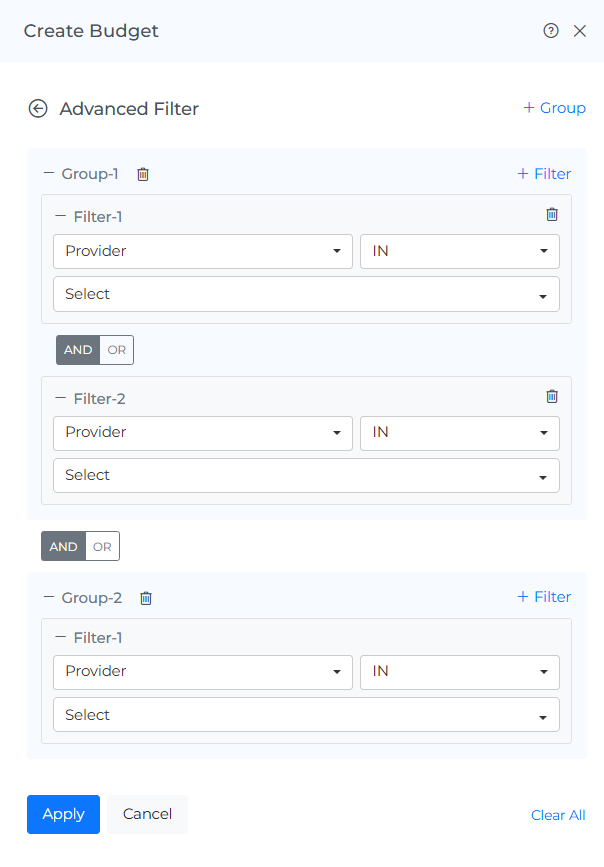Collapse Group-1 with the minus icon
The image size is (604, 867).
tap(49, 173)
